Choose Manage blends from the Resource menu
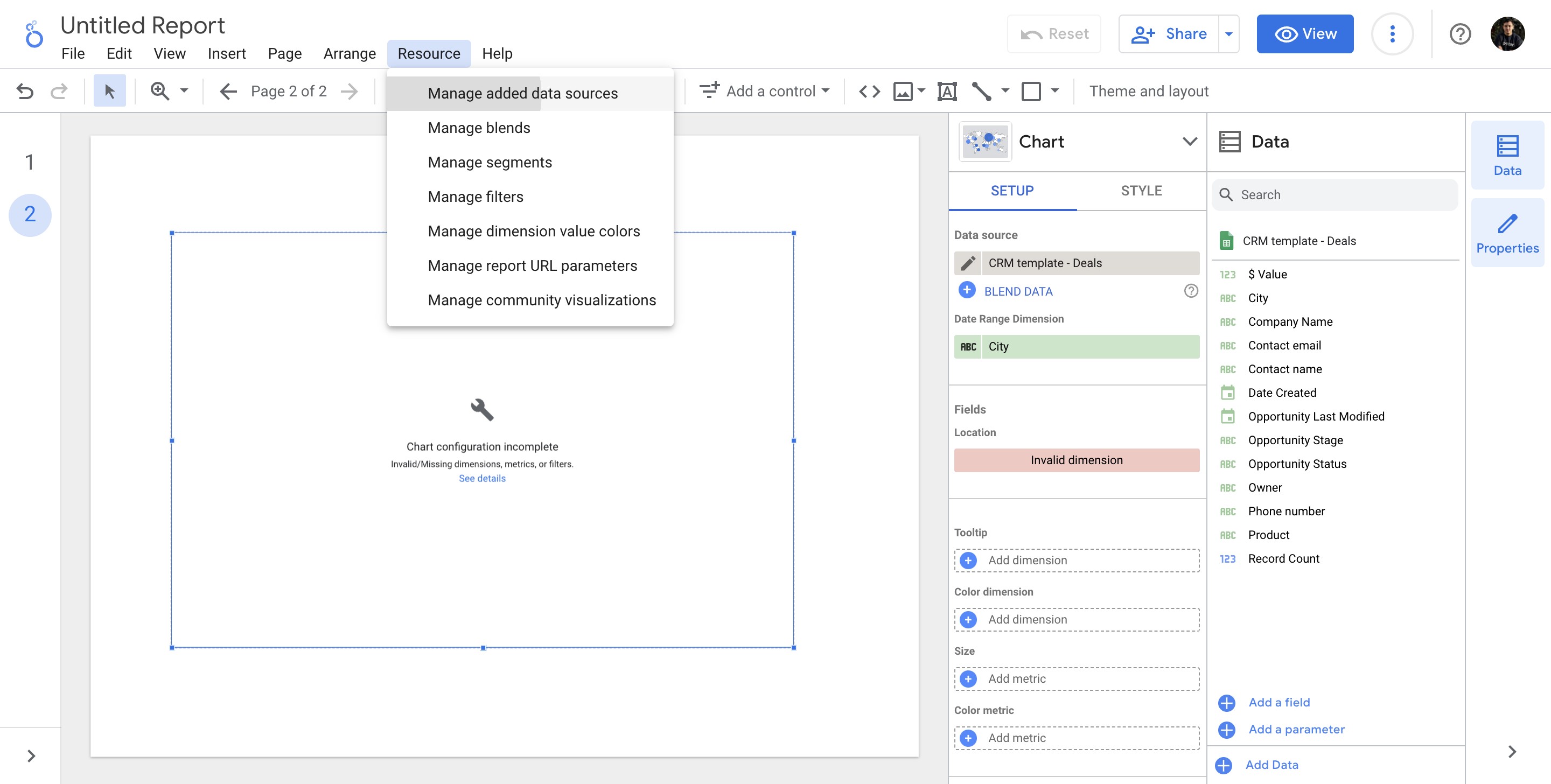The height and width of the screenshot is (784, 1551). coord(479,127)
